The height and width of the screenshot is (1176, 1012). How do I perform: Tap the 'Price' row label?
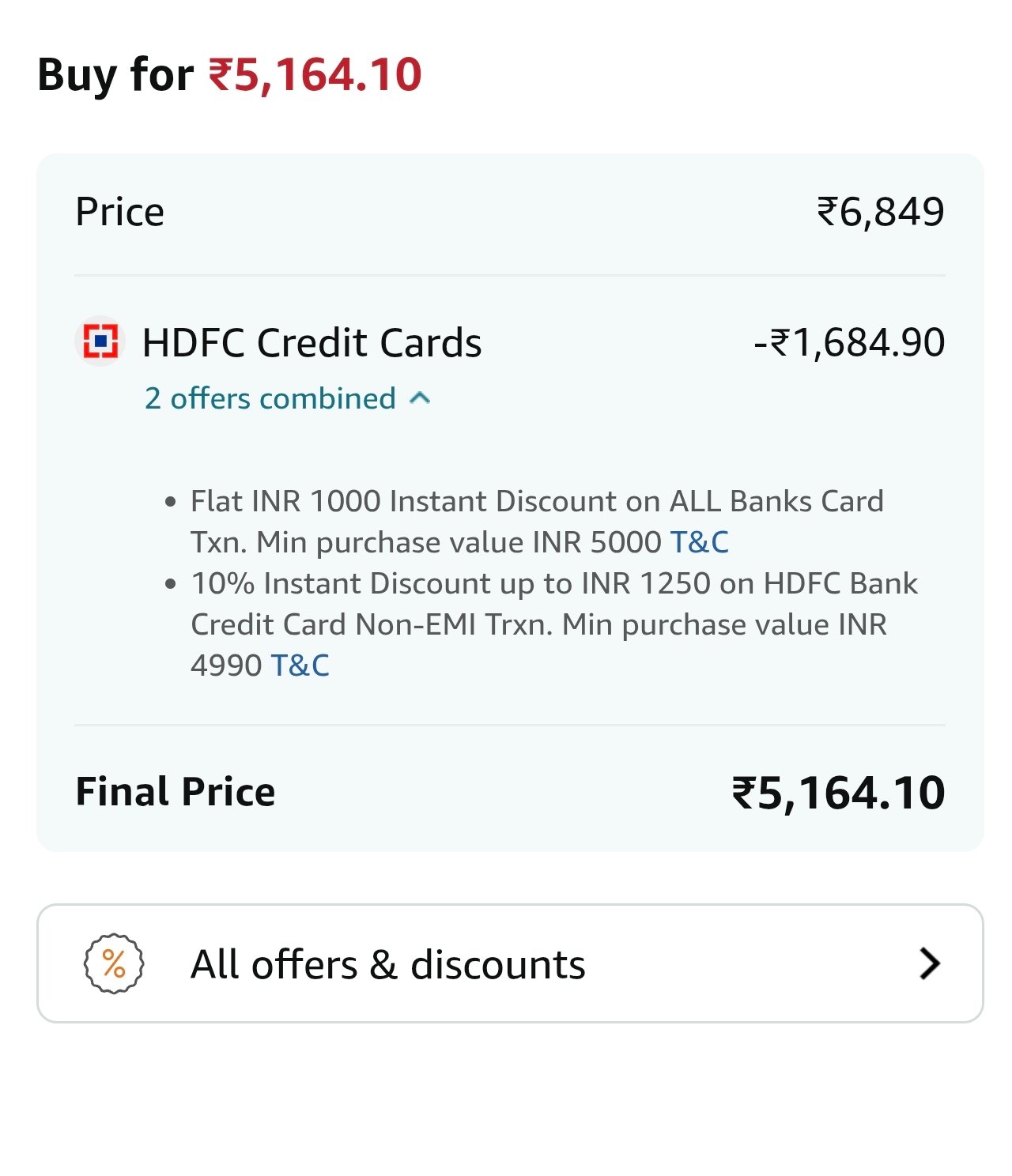click(x=120, y=212)
